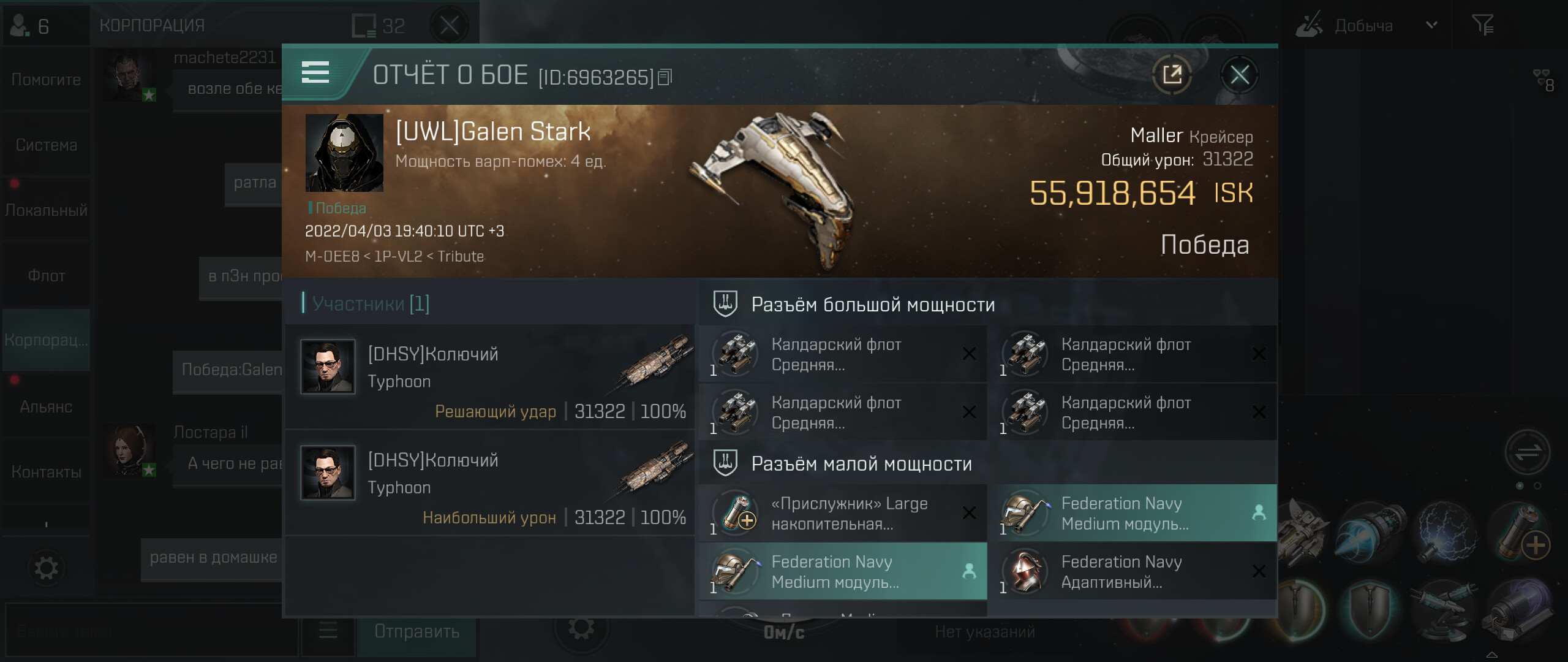
Task: Open Galen Stark's pilot portrait
Action: pos(344,153)
